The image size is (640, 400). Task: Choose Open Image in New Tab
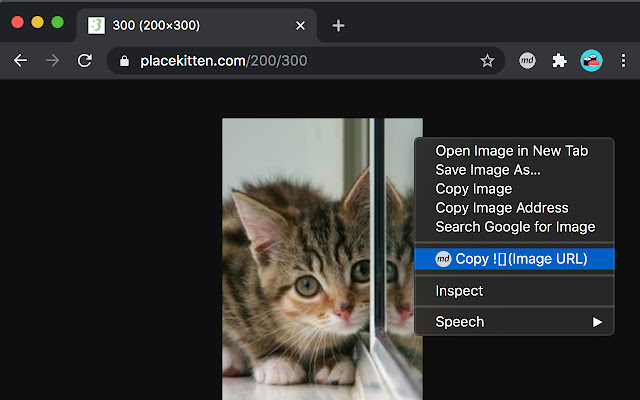[x=511, y=151]
